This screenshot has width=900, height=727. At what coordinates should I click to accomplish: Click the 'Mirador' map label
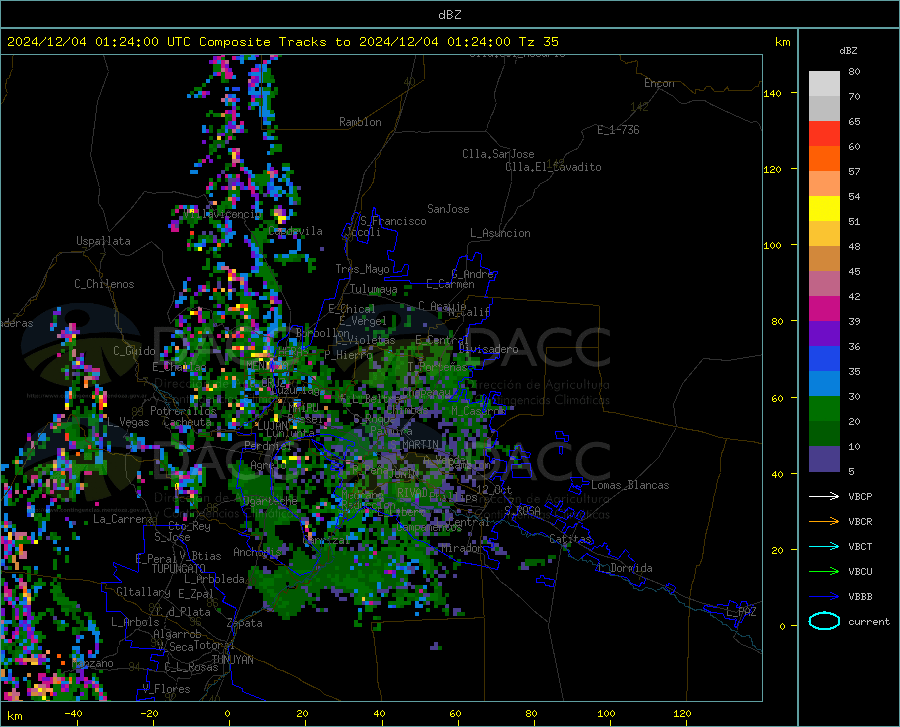pos(462,548)
